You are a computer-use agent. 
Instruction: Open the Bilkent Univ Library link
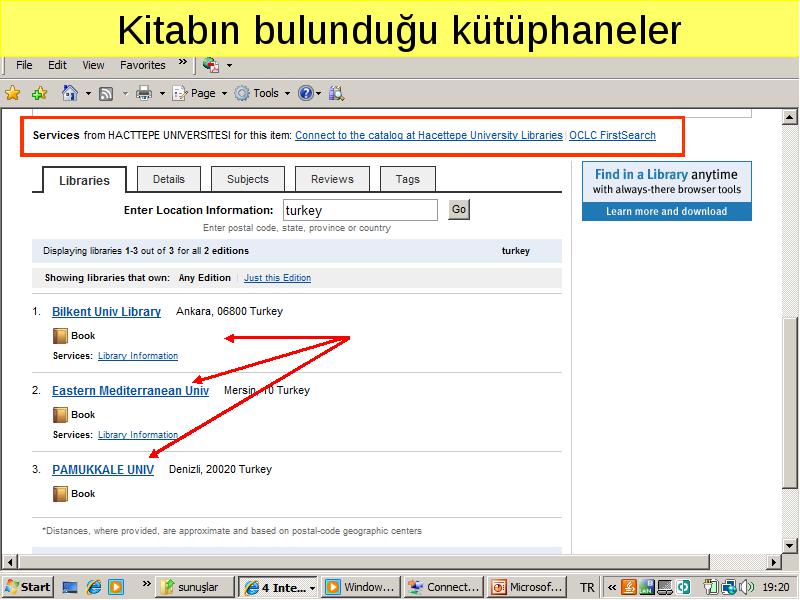click(107, 312)
